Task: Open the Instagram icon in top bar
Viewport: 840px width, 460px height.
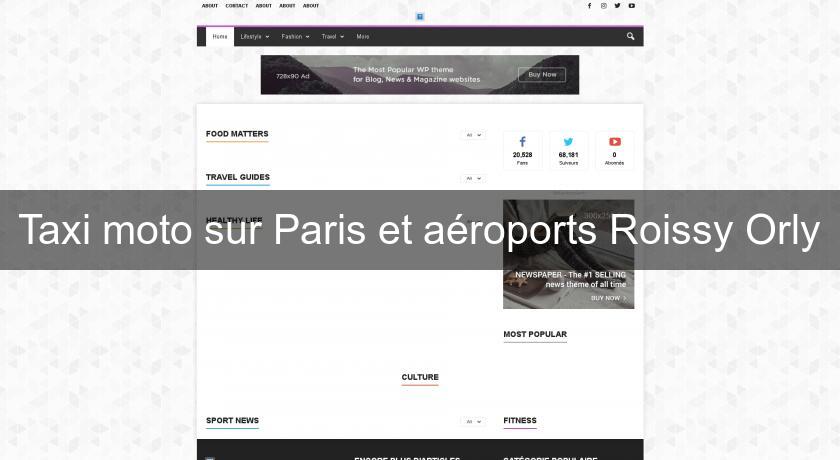Action: click(x=604, y=6)
